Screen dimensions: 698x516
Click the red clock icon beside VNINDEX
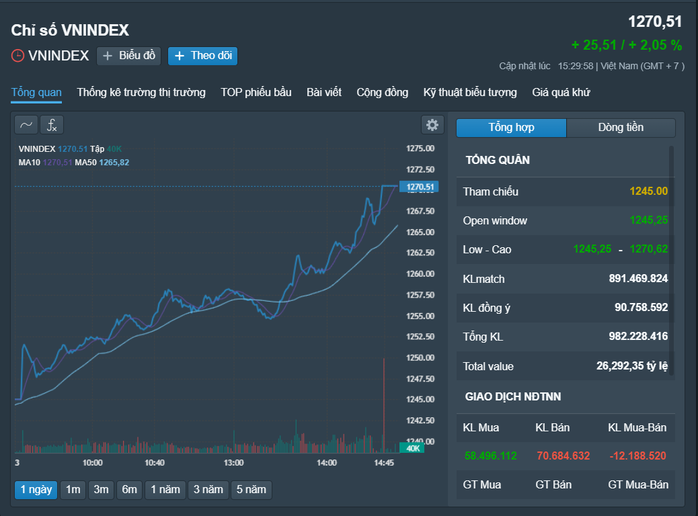click(17, 56)
